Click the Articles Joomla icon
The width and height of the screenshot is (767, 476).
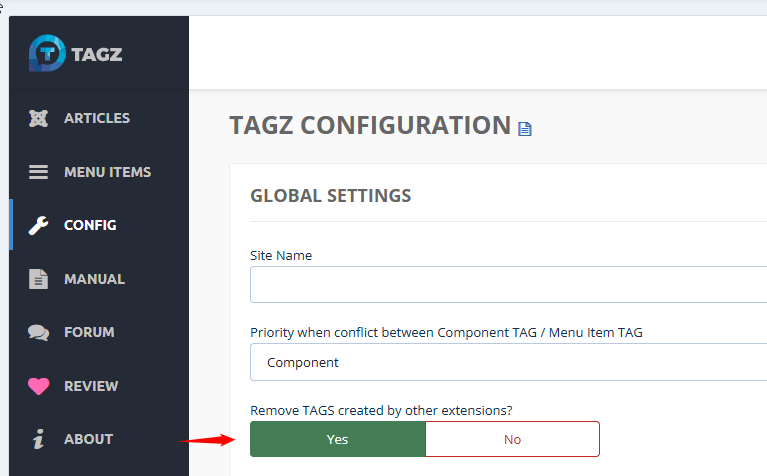tap(39, 118)
